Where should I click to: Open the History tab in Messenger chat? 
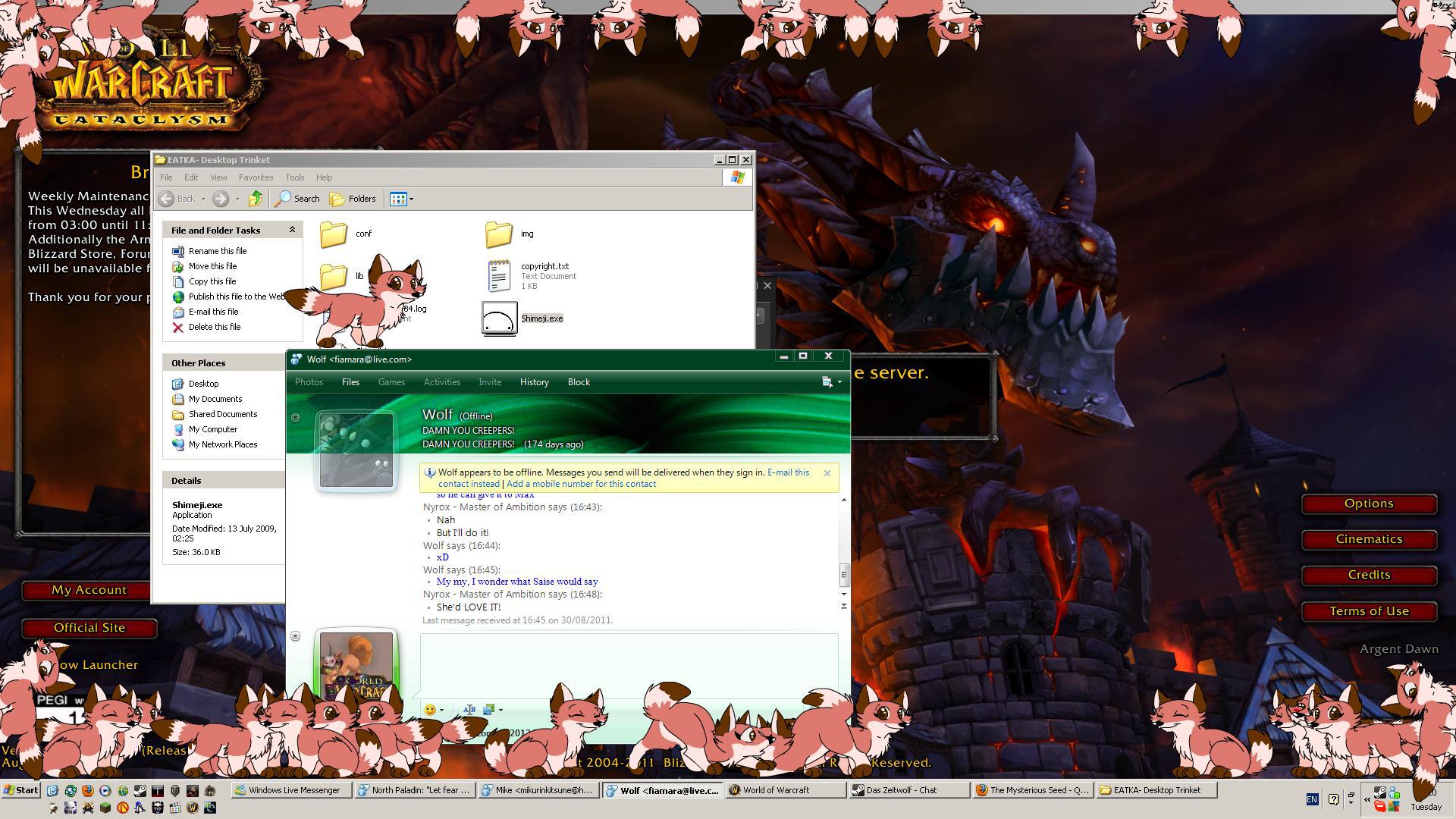point(534,382)
